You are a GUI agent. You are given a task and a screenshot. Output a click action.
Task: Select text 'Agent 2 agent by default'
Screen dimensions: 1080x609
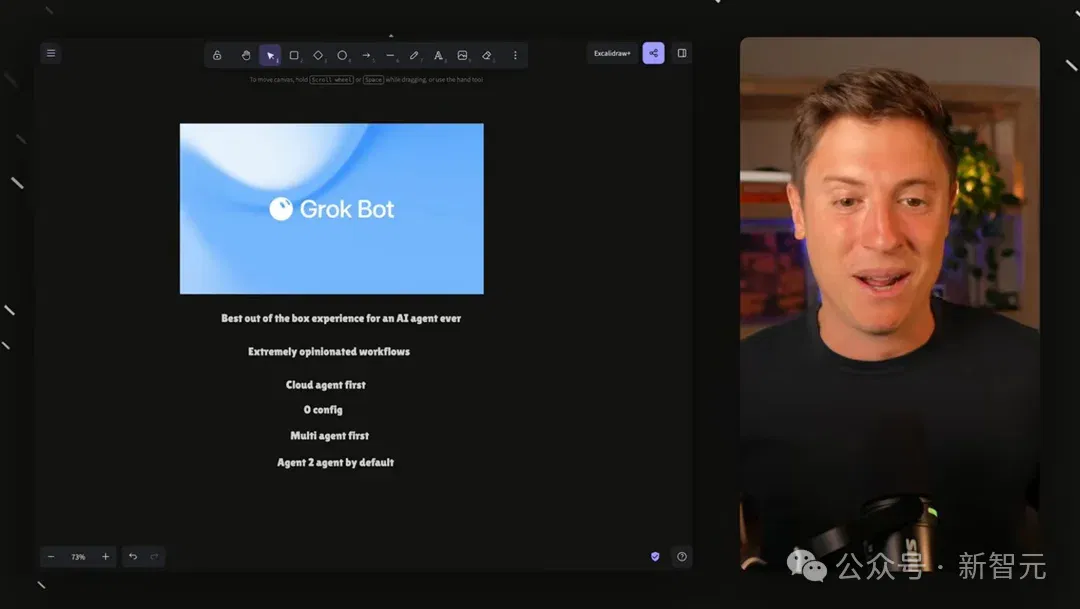(x=335, y=462)
